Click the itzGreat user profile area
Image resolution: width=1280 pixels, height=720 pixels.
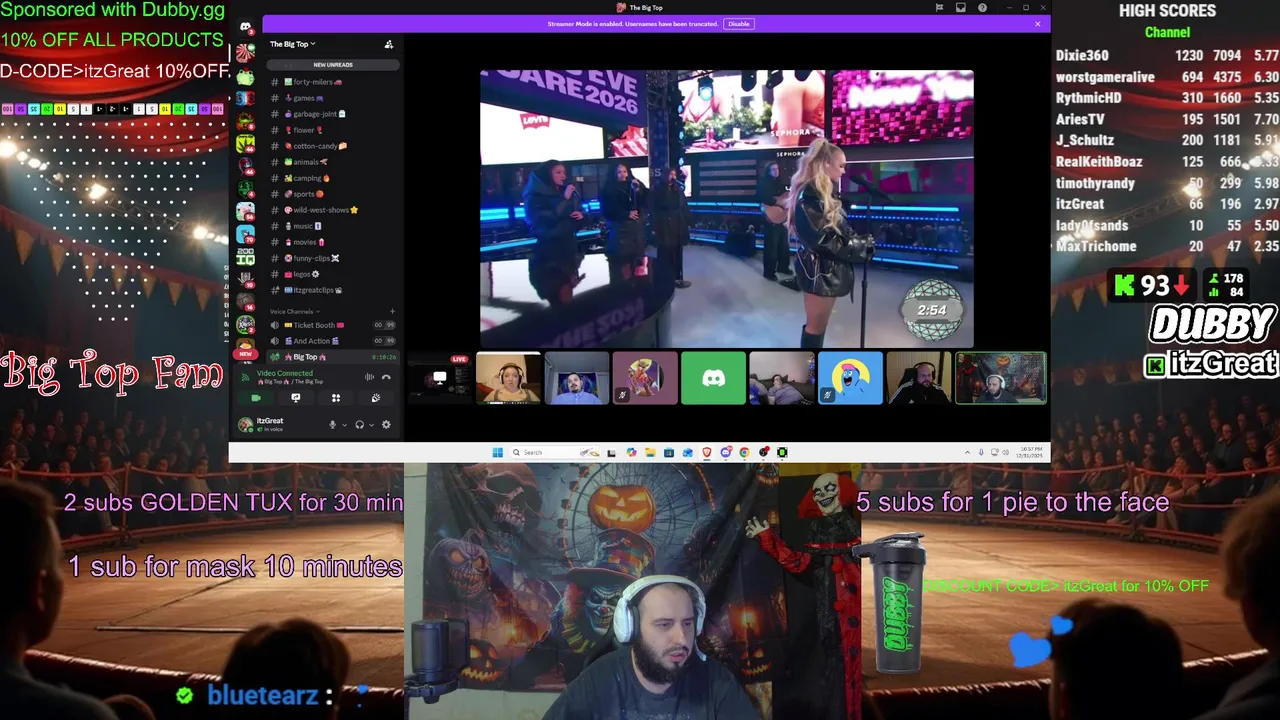pyautogui.click(x=262, y=425)
